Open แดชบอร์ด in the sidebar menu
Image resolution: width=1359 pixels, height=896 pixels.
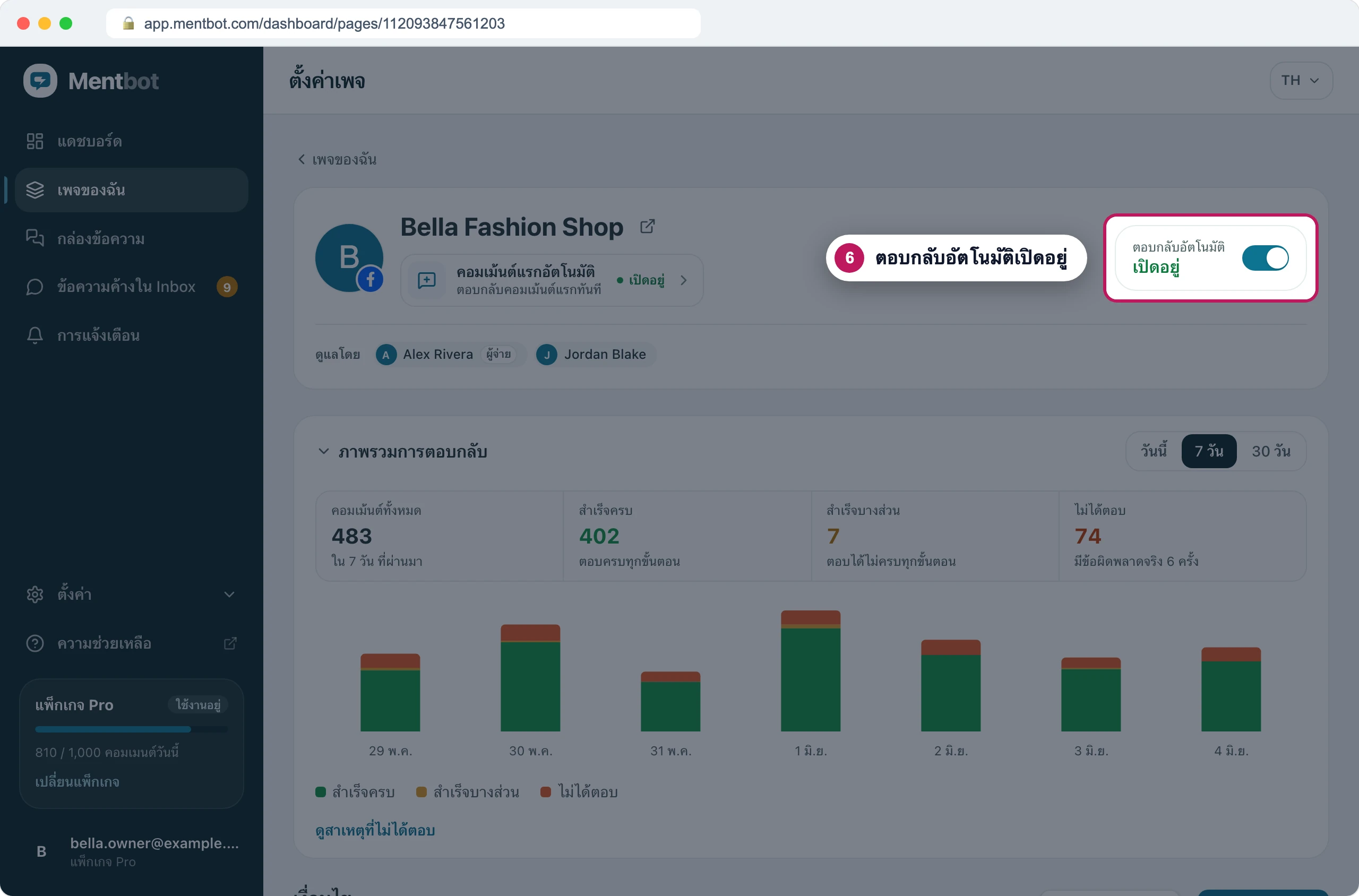(132, 141)
